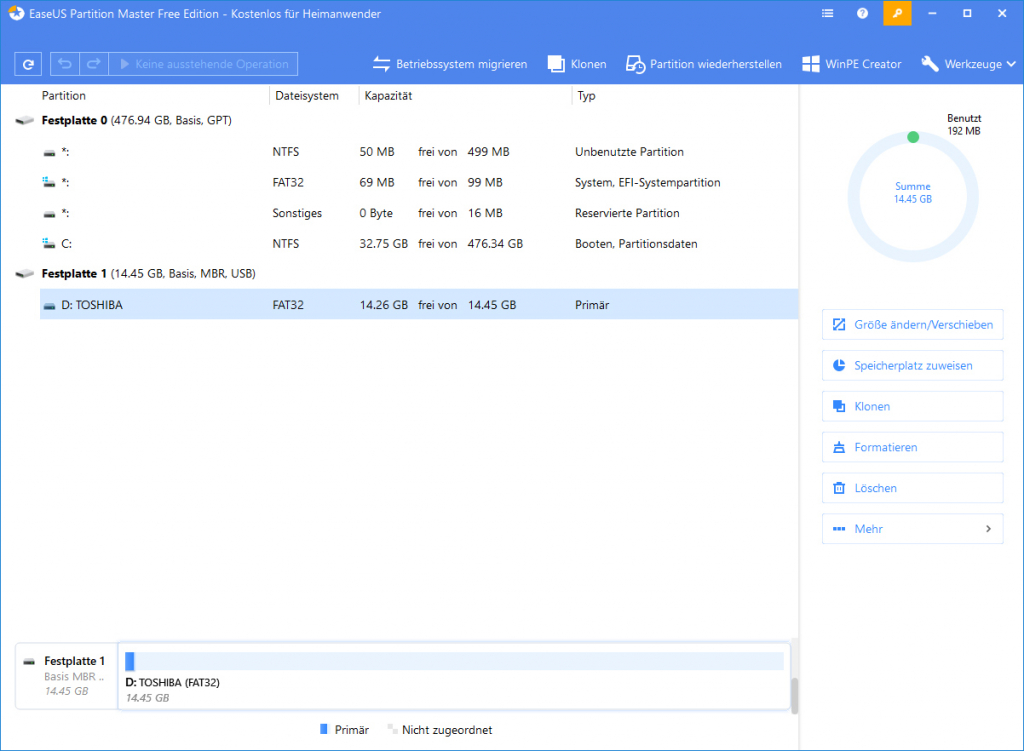The image size is (1024, 751).
Task: Click the Löschen button
Action: click(x=911, y=487)
